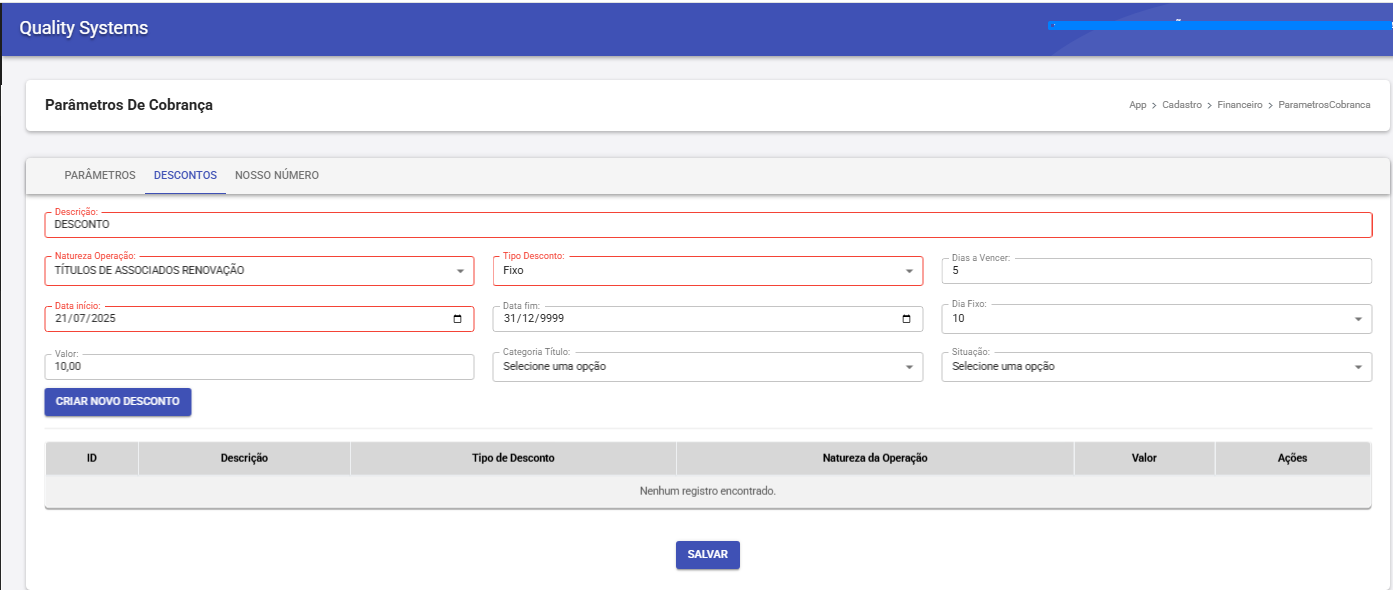This screenshot has height=590, width=1393.
Task: Expand the Tipo Desconto dropdown
Action: (908, 271)
